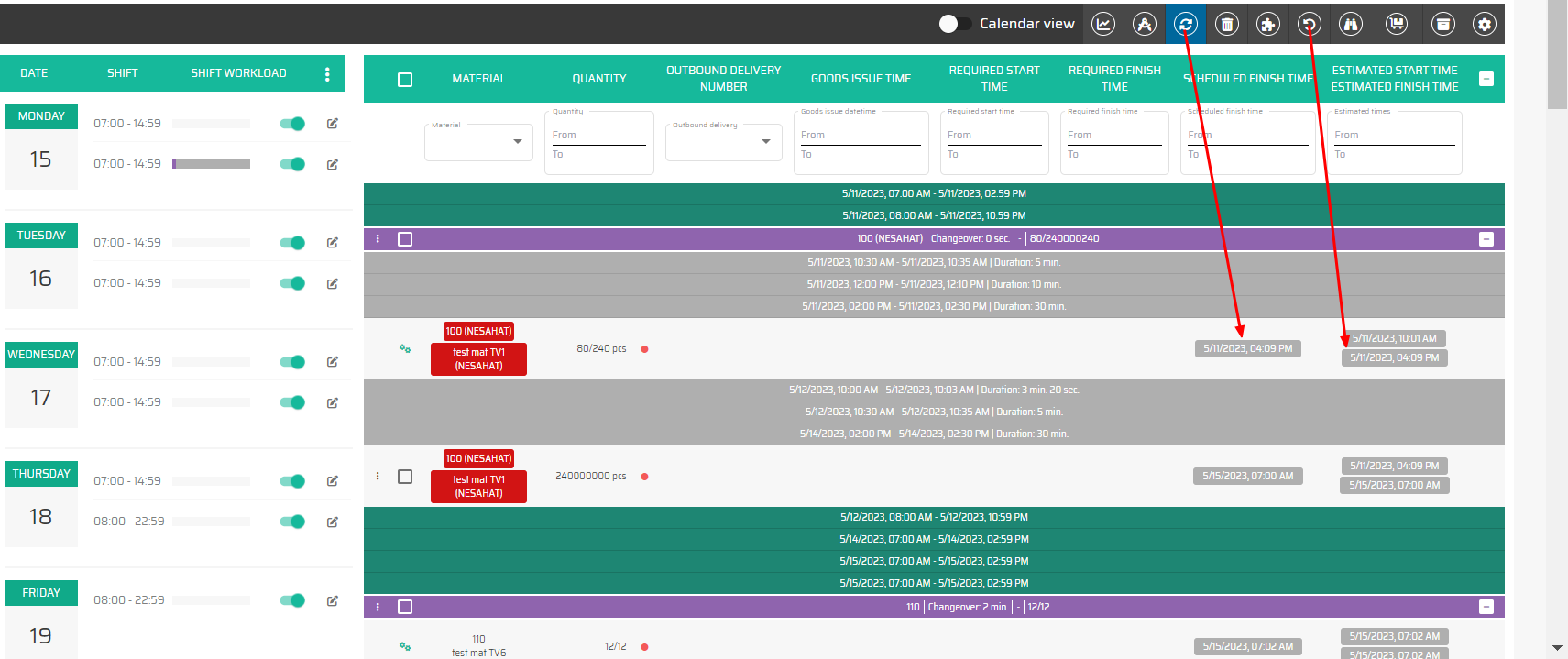Enable the Calendar view switch
The width and height of the screenshot is (1568, 659).
point(954,24)
